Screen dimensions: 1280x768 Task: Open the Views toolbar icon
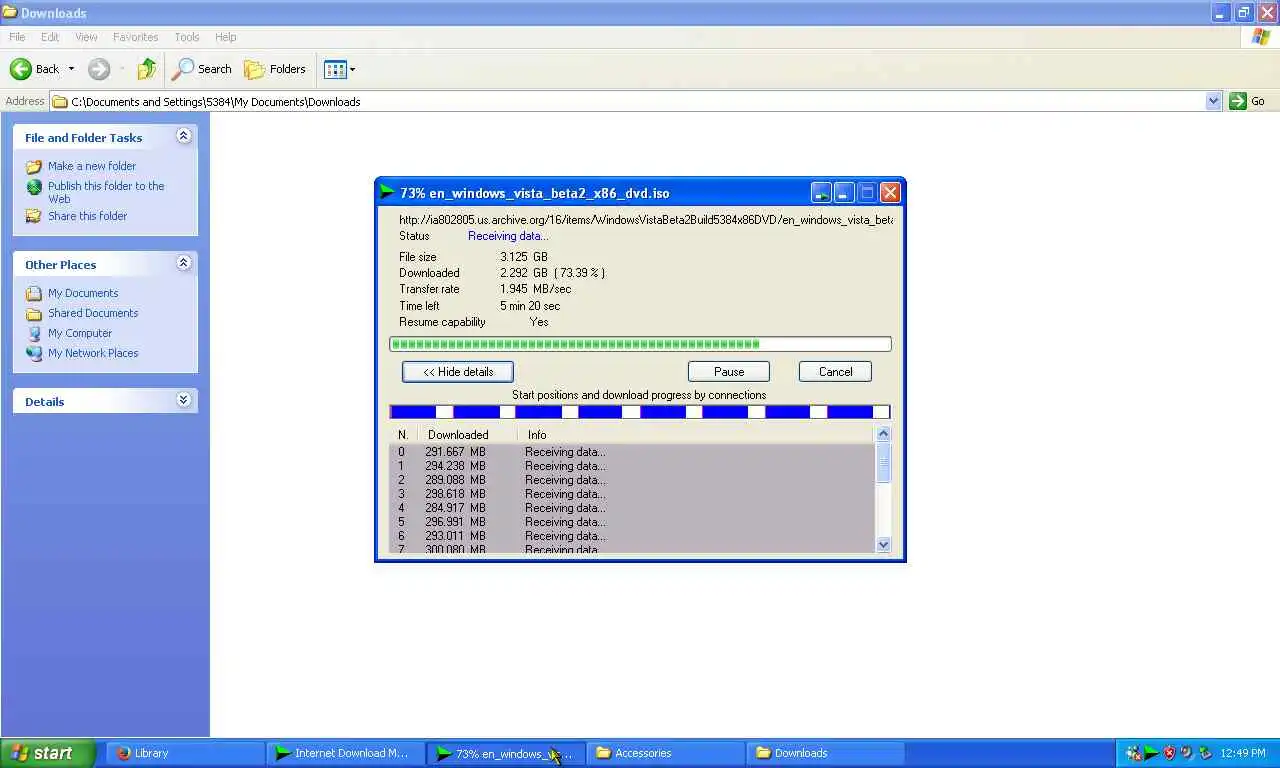click(x=335, y=69)
